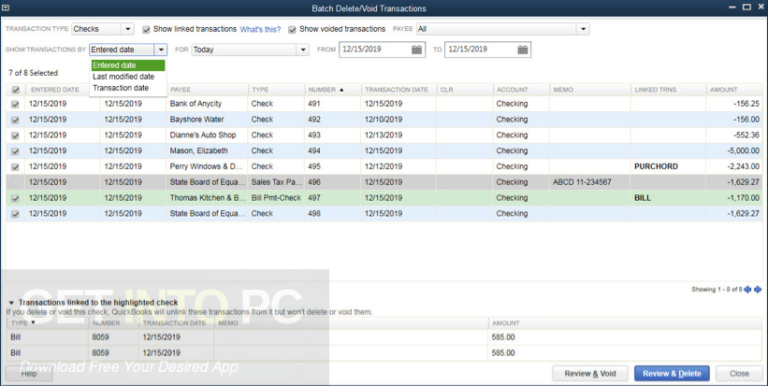Open the FROM date calendar picker
The width and height of the screenshot is (768, 386).
(416, 49)
